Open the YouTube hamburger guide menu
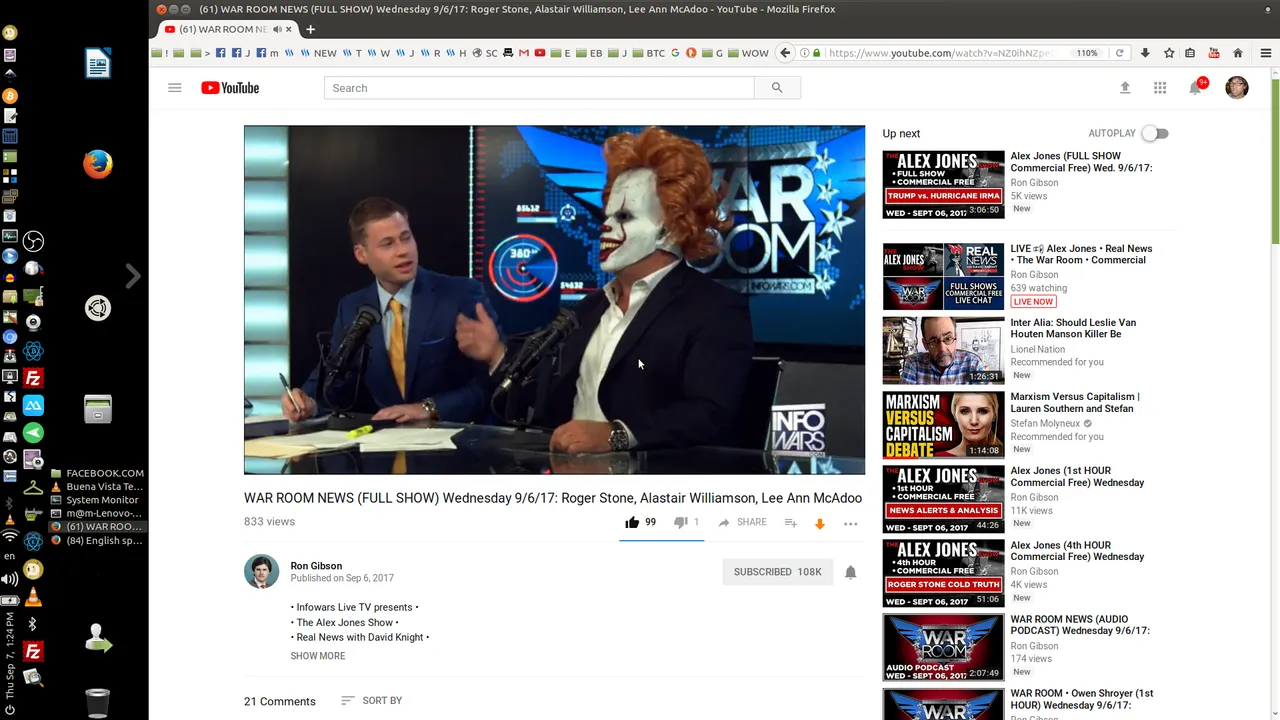The height and width of the screenshot is (720, 1280). tap(175, 88)
